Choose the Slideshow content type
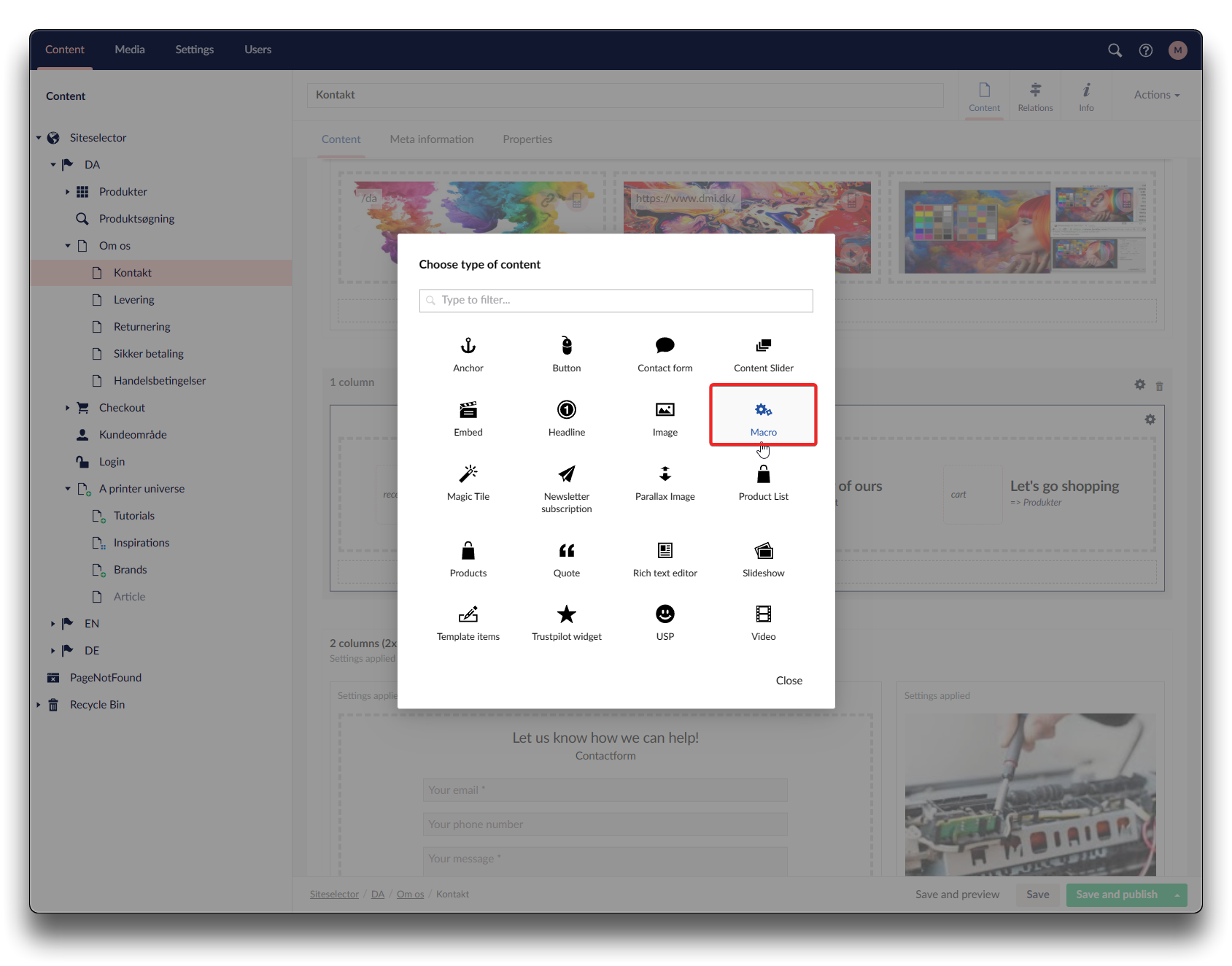 tap(764, 558)
